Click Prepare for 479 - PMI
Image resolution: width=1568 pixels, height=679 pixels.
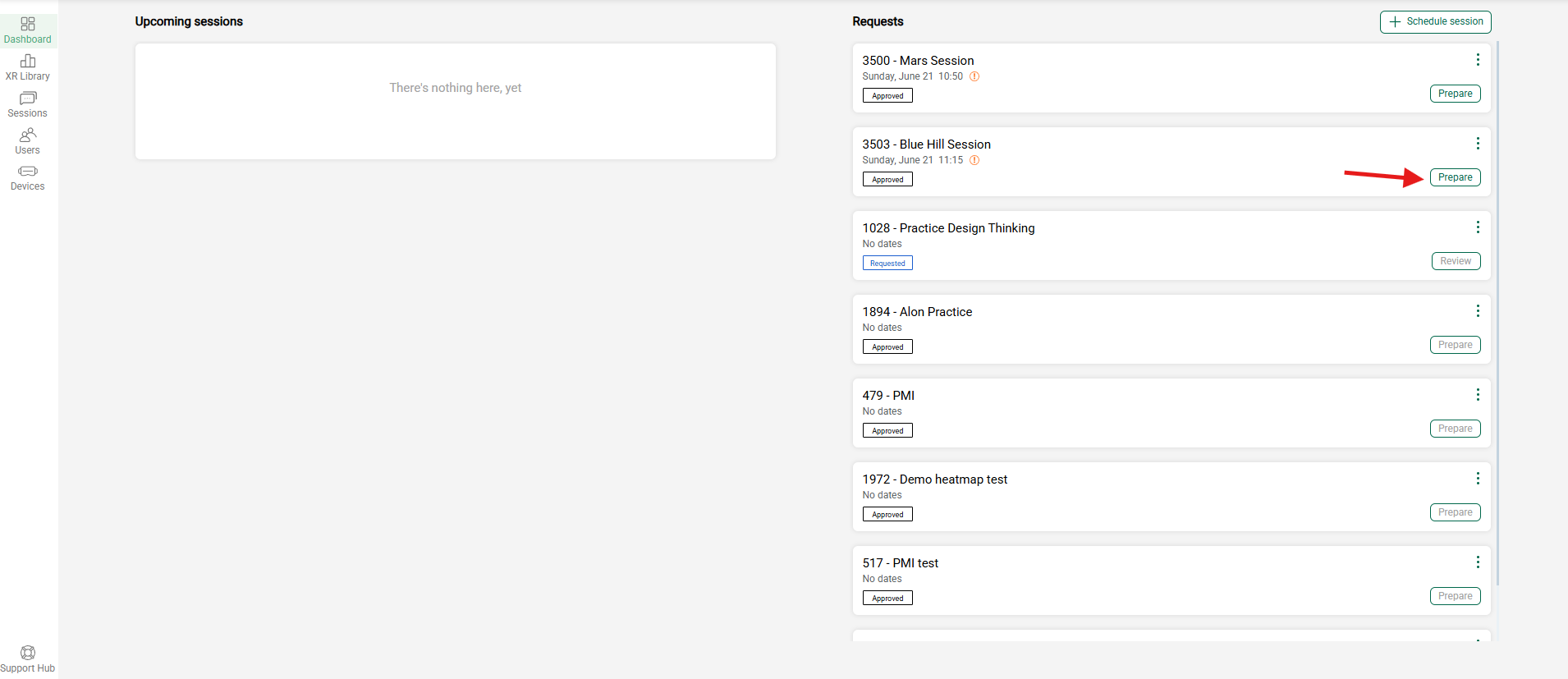click(x=1456, y=429)
